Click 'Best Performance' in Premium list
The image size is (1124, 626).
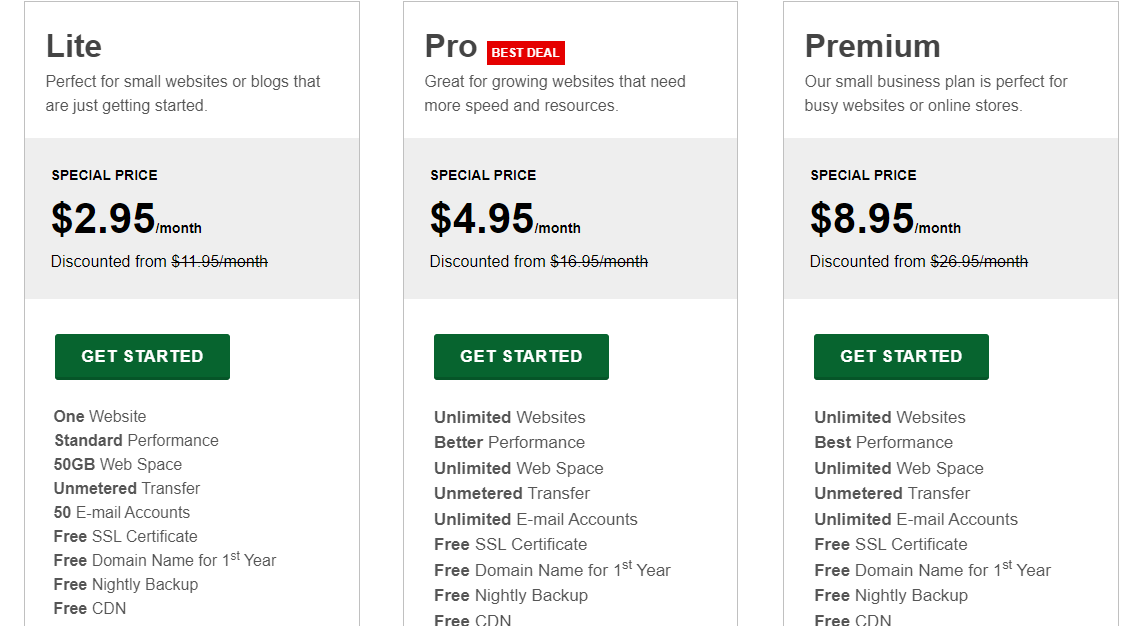tap(884, 442)
